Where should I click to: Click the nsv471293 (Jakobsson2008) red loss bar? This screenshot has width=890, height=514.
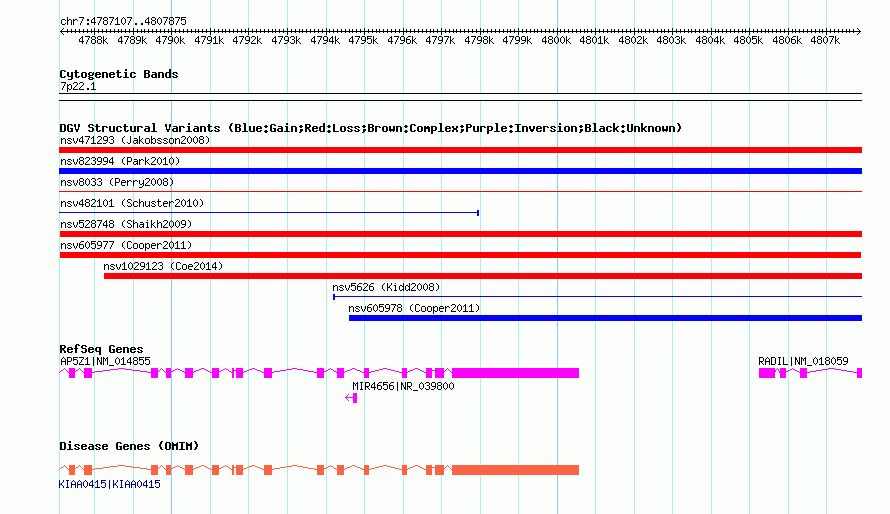pos(460,150)
